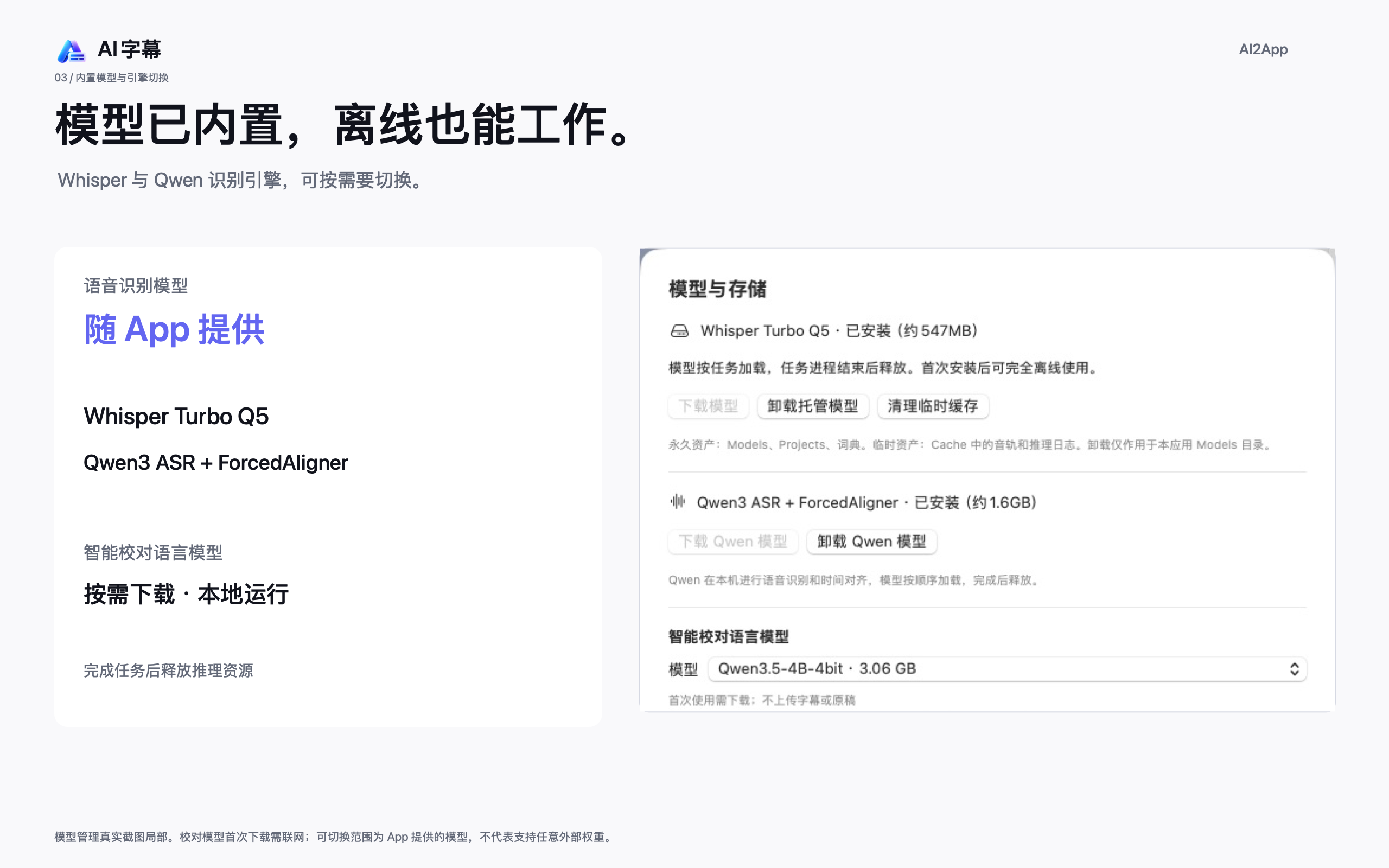1389x868 pixels.
Task: Click the 永久资产 Models、Projects note
Action: click(971, 445)
